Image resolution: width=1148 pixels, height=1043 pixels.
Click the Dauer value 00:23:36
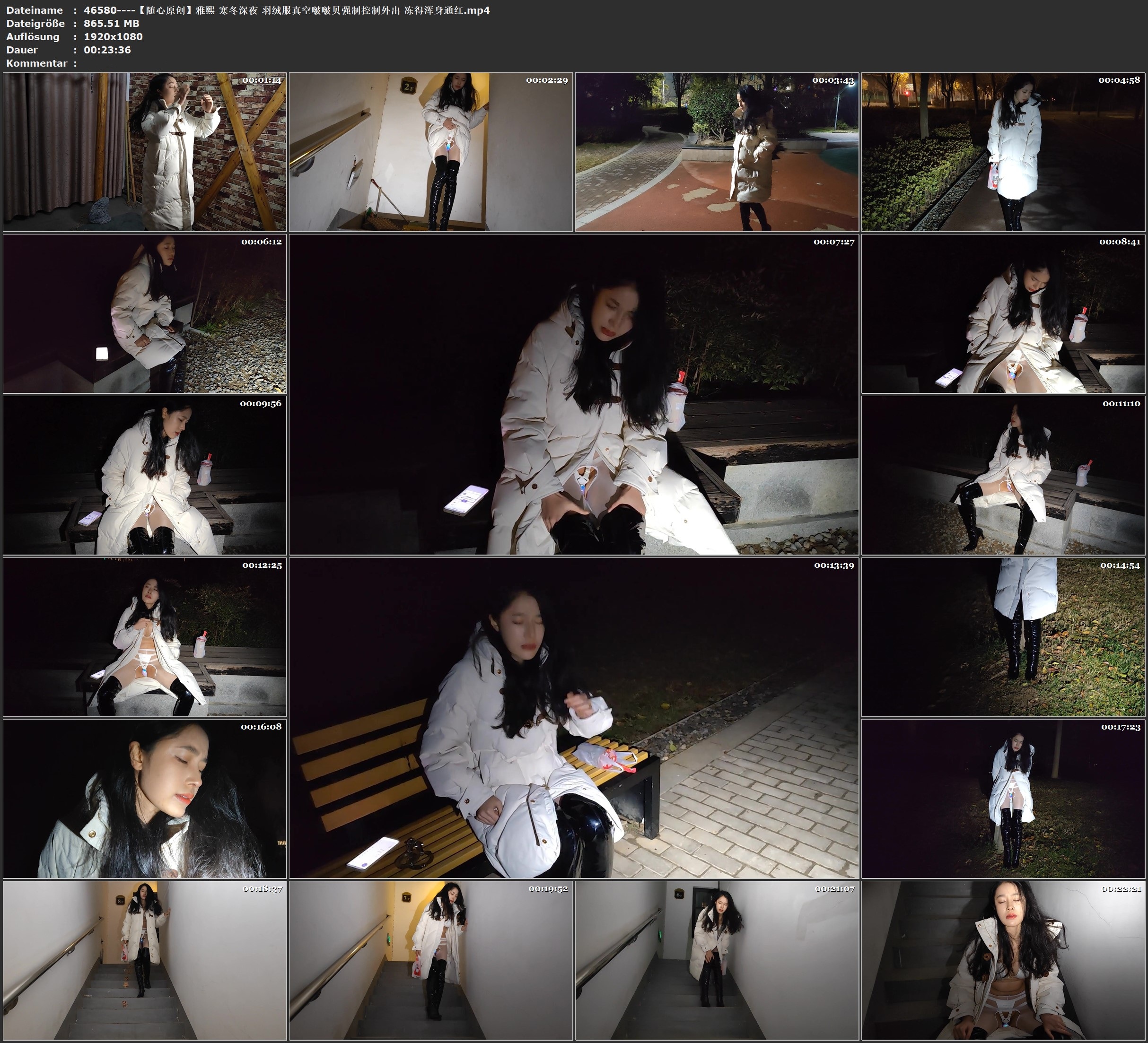(x=107, y=50)
